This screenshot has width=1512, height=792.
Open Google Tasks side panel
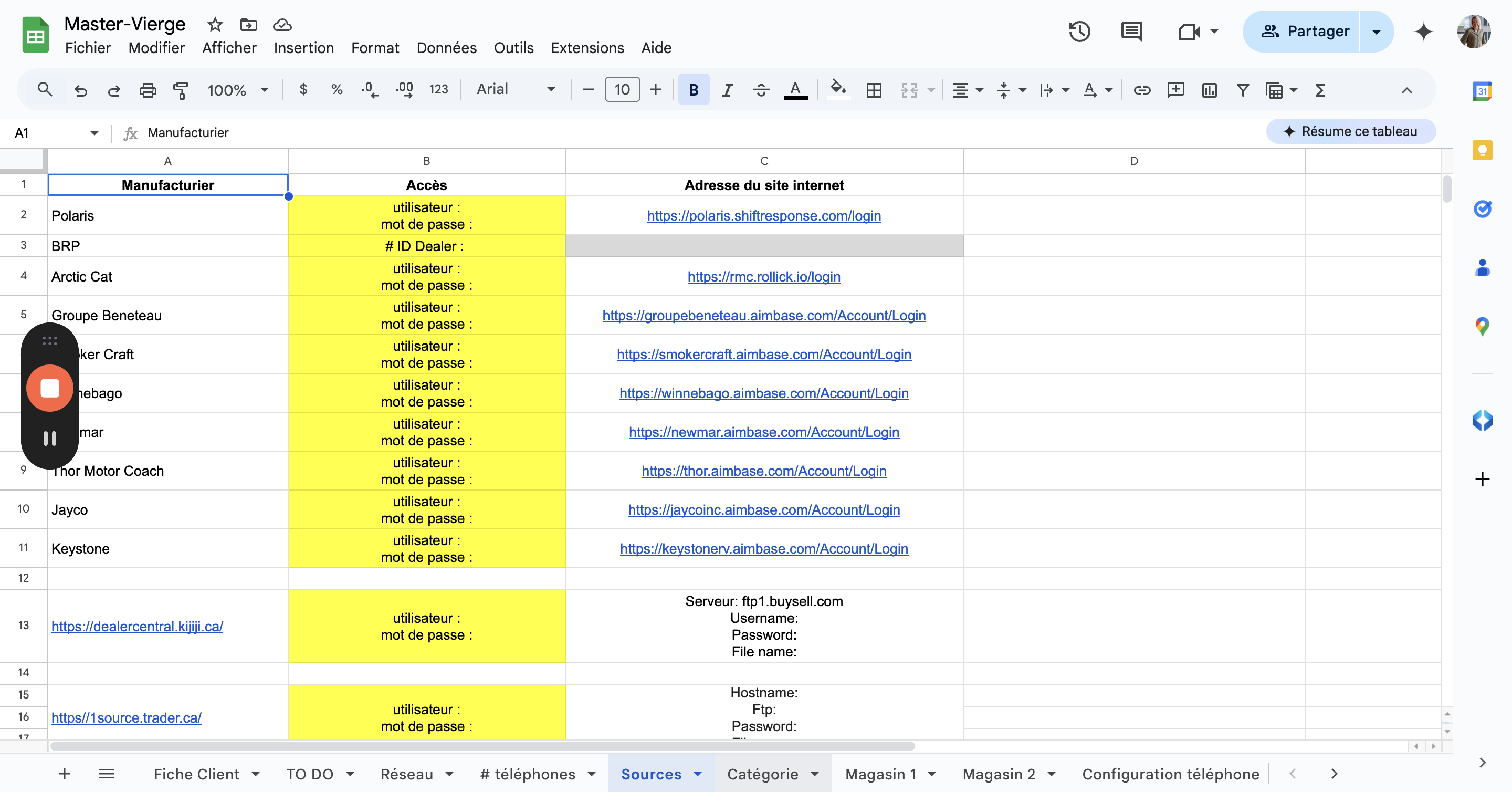pyautogui.click(x=1482, y=209)
